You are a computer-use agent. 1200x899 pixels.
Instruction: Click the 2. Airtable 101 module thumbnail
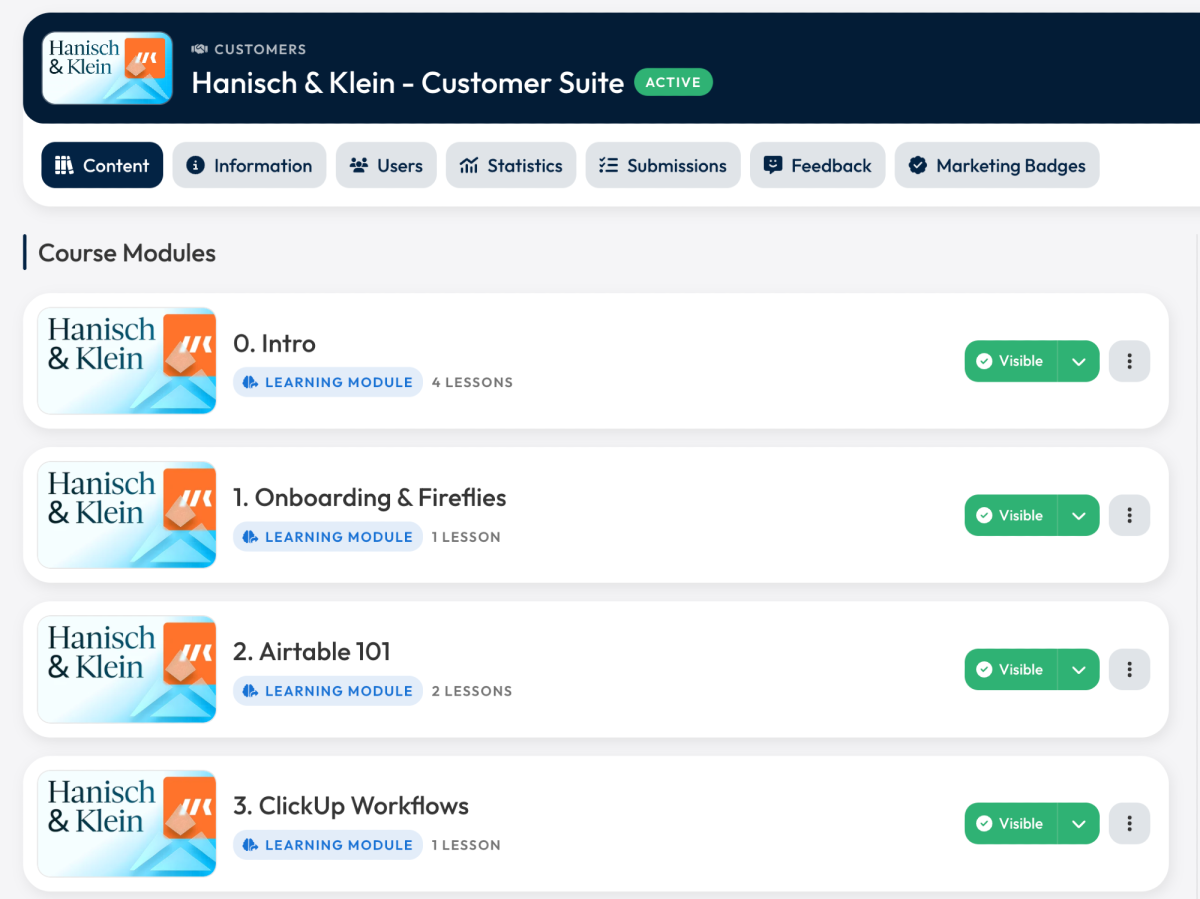click(127, 669)
